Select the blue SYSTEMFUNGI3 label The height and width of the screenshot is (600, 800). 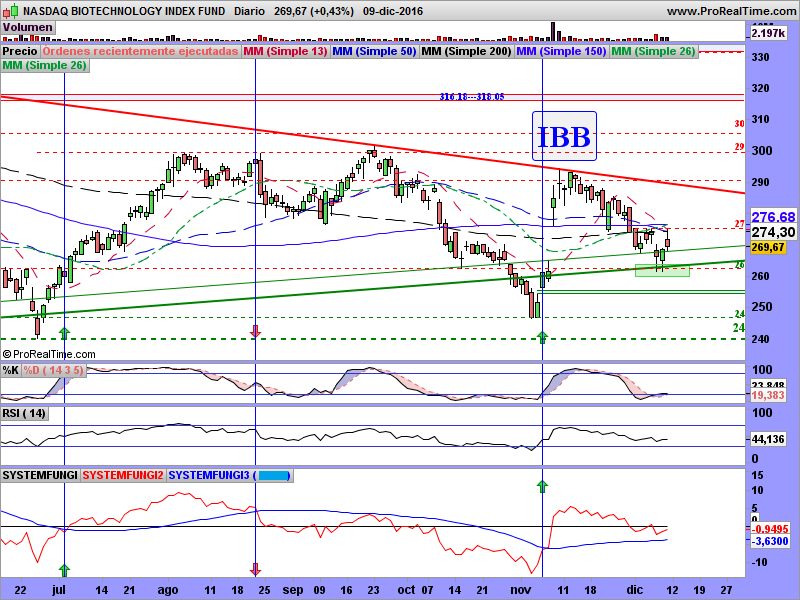coord(229,476)
